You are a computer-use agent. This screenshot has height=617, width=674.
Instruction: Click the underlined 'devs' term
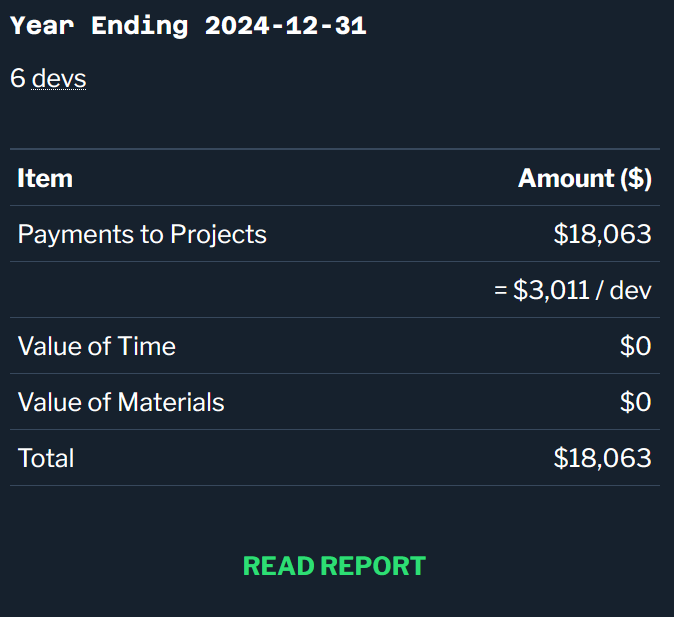tap(59, 79)
